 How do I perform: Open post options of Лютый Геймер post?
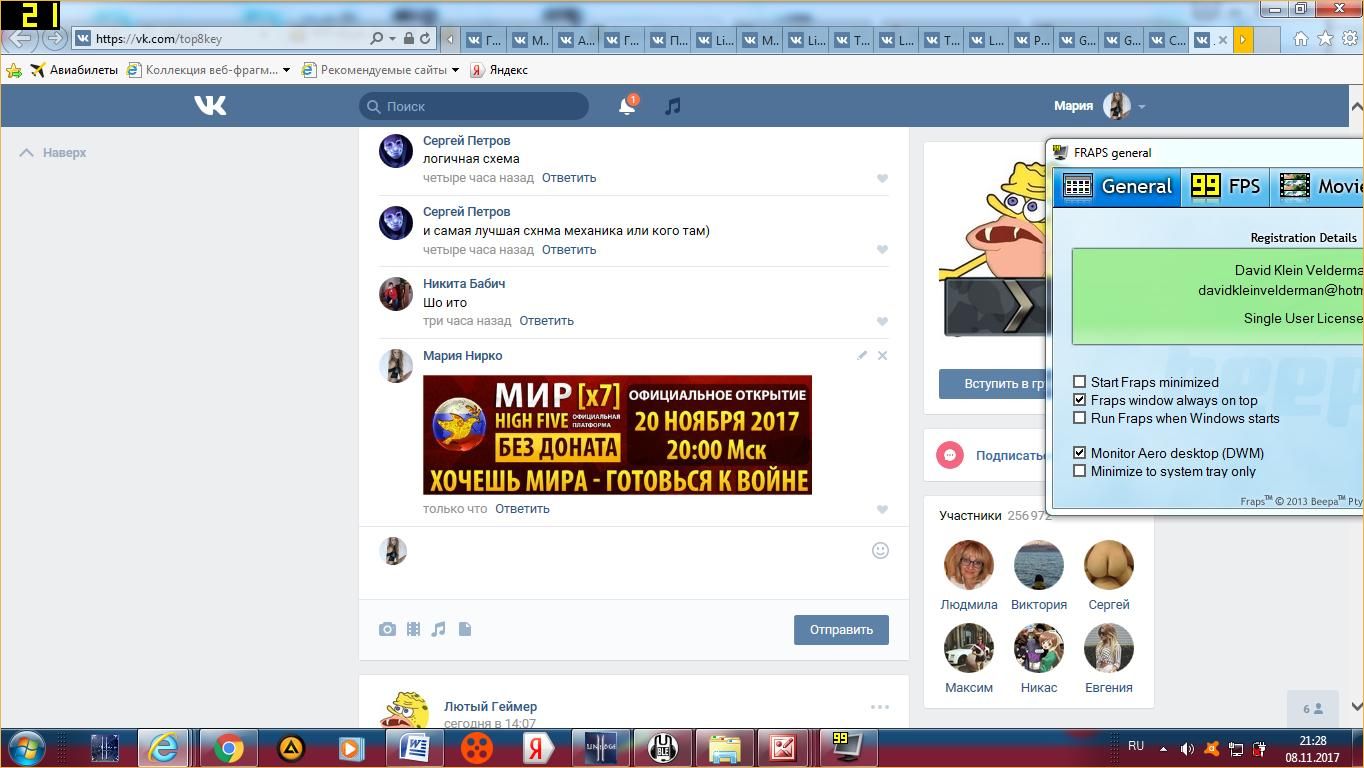click(x=880, y=707)
